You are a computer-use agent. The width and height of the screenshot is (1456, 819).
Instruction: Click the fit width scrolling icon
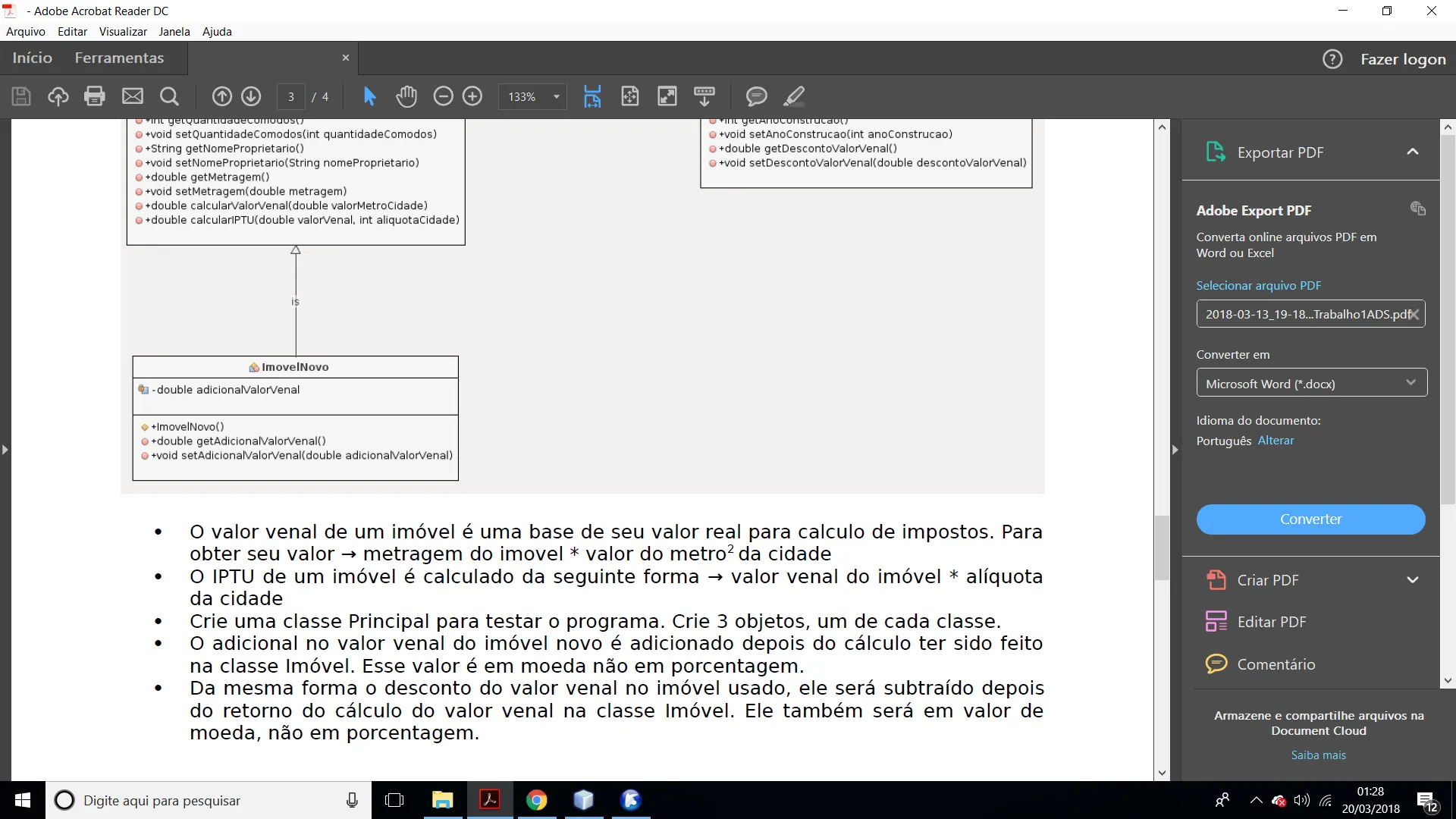pos(592,96)
